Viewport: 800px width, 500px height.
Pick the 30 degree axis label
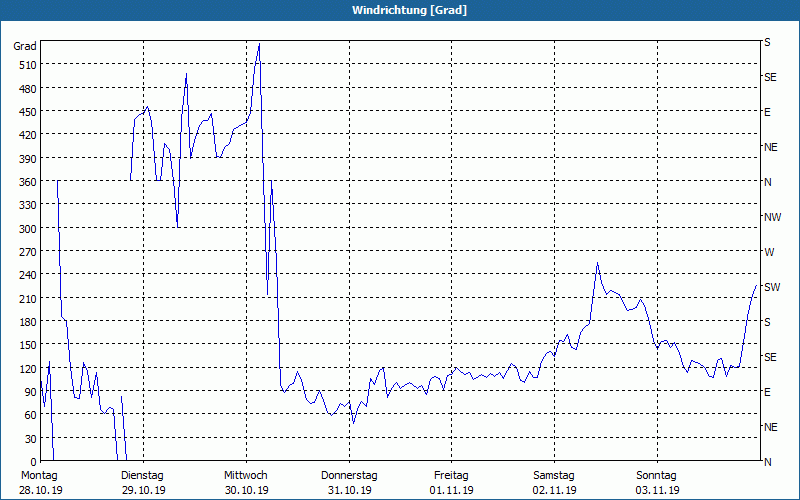[x=31, y=439]
